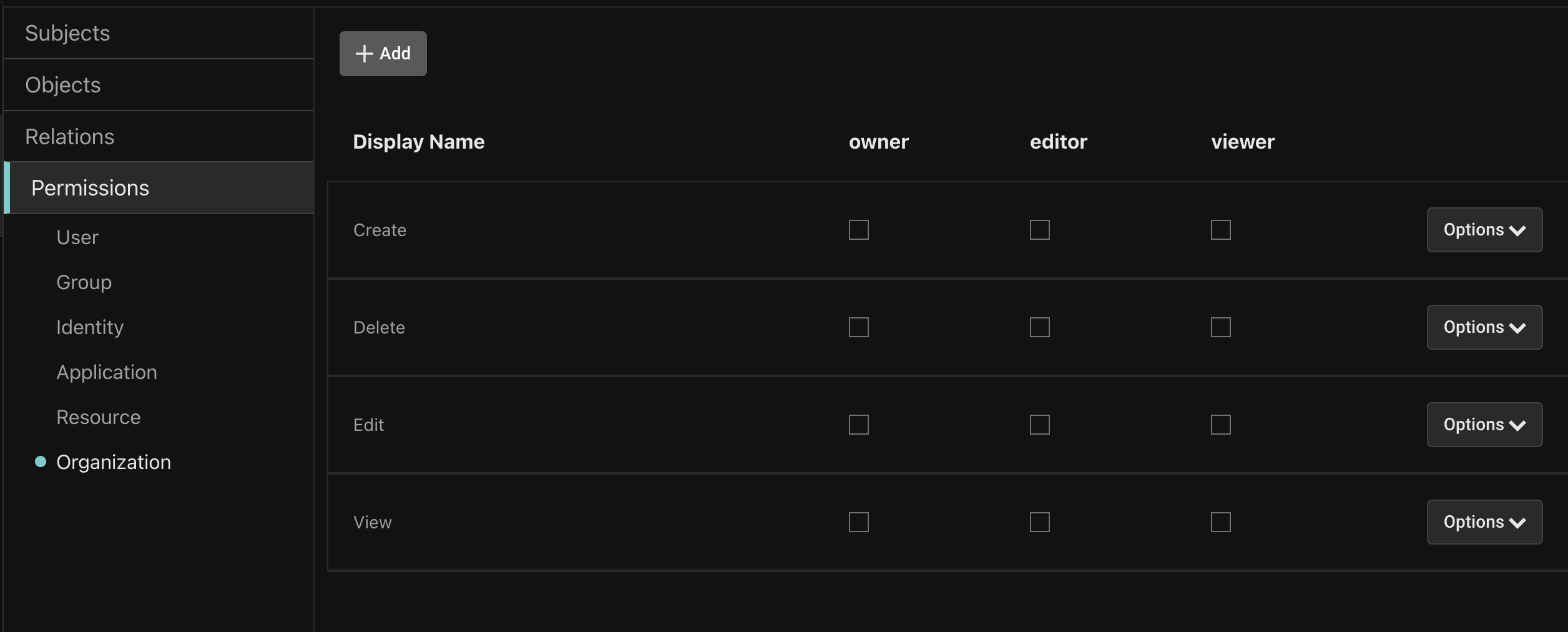Open the Group permissions page
This screenshot has width=1568, height=632.
coord(84,282)
